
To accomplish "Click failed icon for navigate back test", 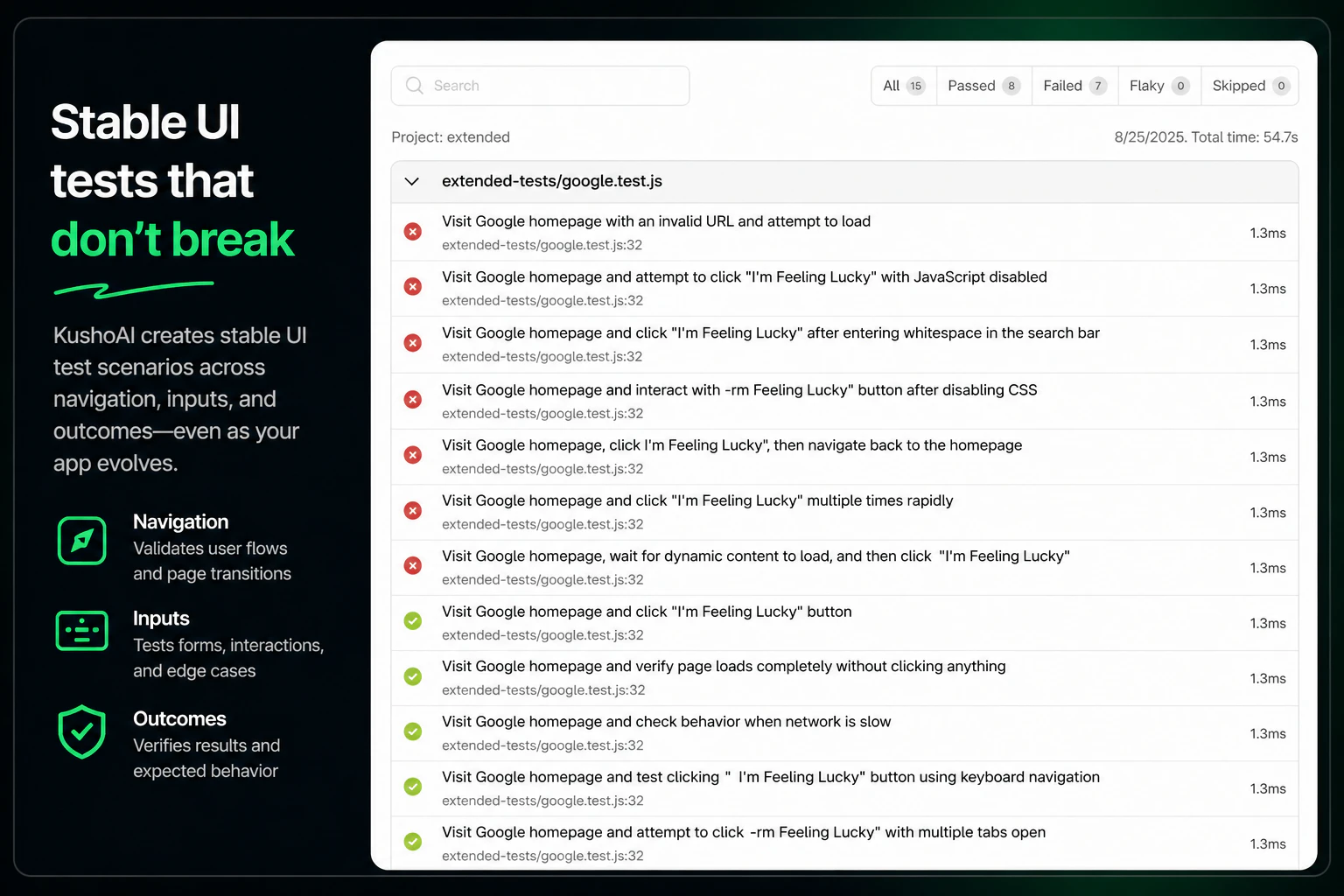I will point(413,455).
